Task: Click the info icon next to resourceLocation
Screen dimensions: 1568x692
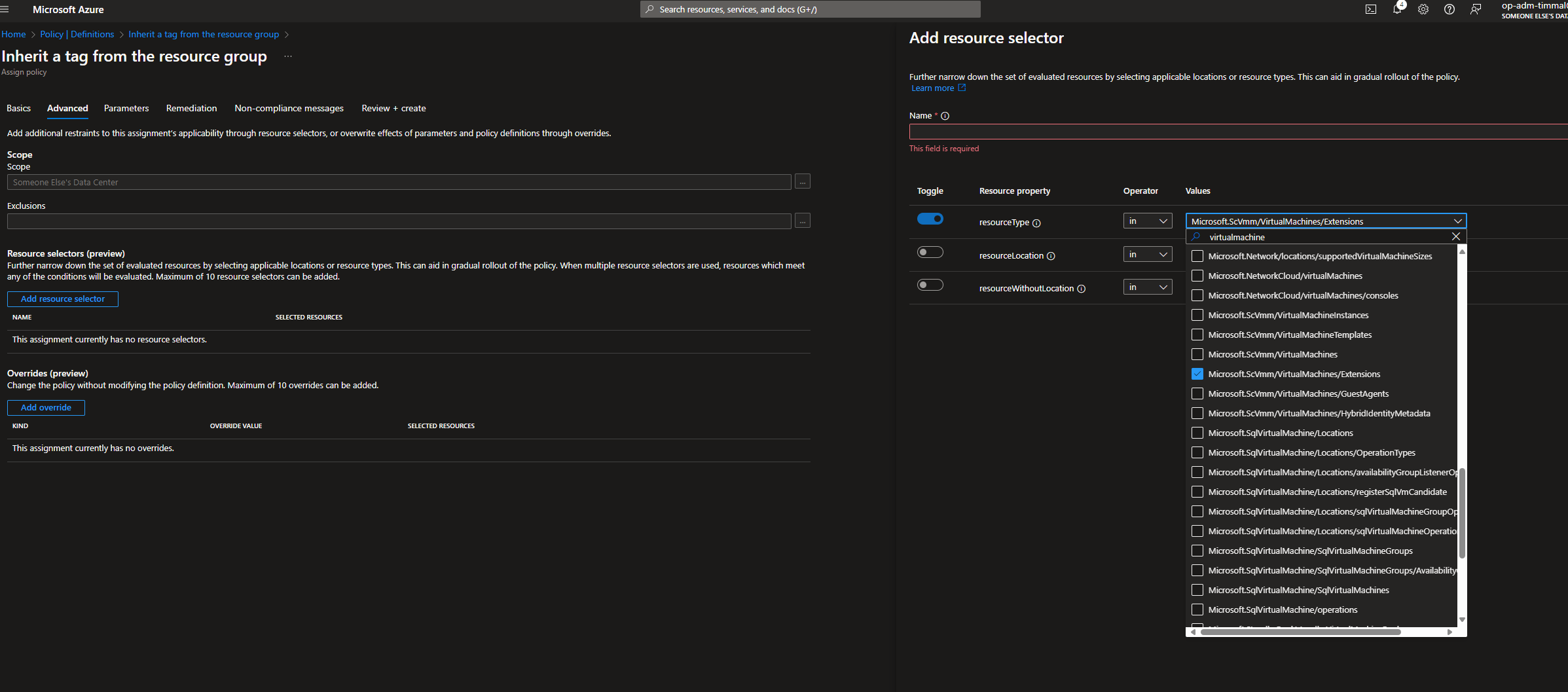Action: [x=1051, y=256]
